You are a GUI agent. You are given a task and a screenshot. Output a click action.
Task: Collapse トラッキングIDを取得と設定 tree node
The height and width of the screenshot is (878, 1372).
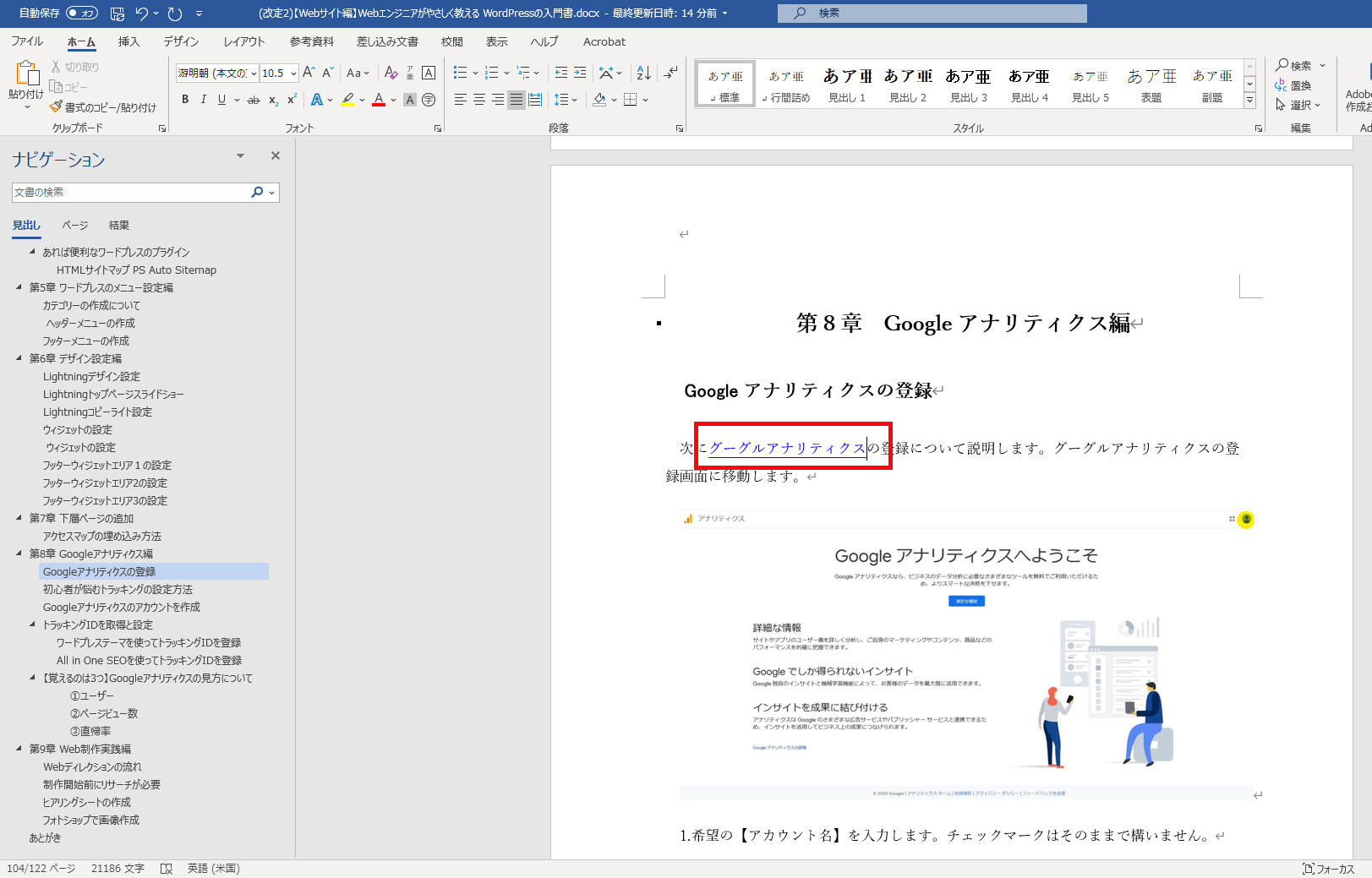[x=32, y=624]
